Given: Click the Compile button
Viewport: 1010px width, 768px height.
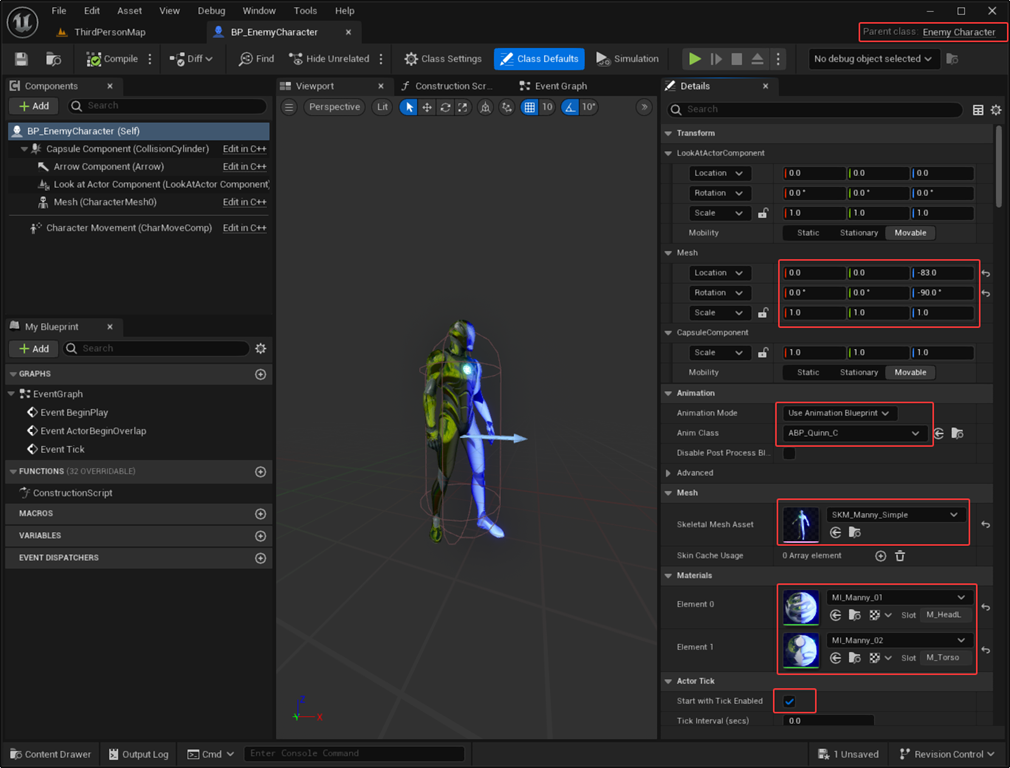Looking at the screenshot, I should [112, 59].
